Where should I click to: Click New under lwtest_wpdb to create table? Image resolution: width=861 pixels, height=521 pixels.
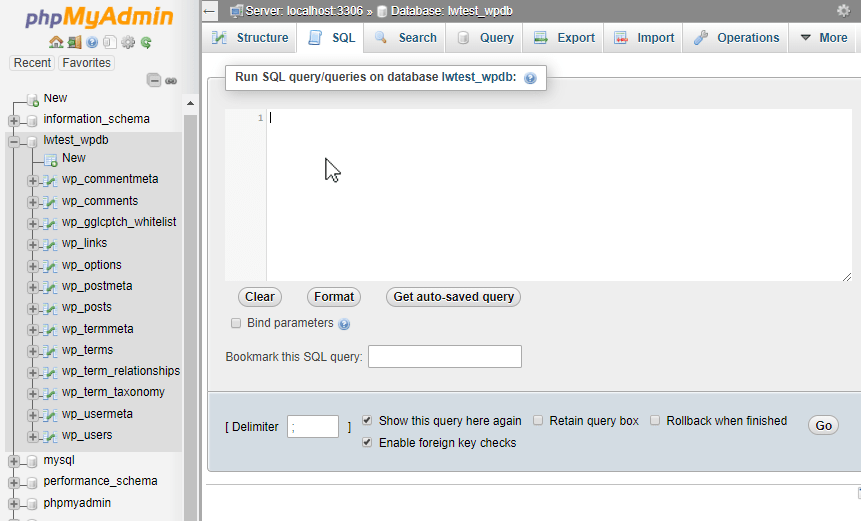click(74, 158)
